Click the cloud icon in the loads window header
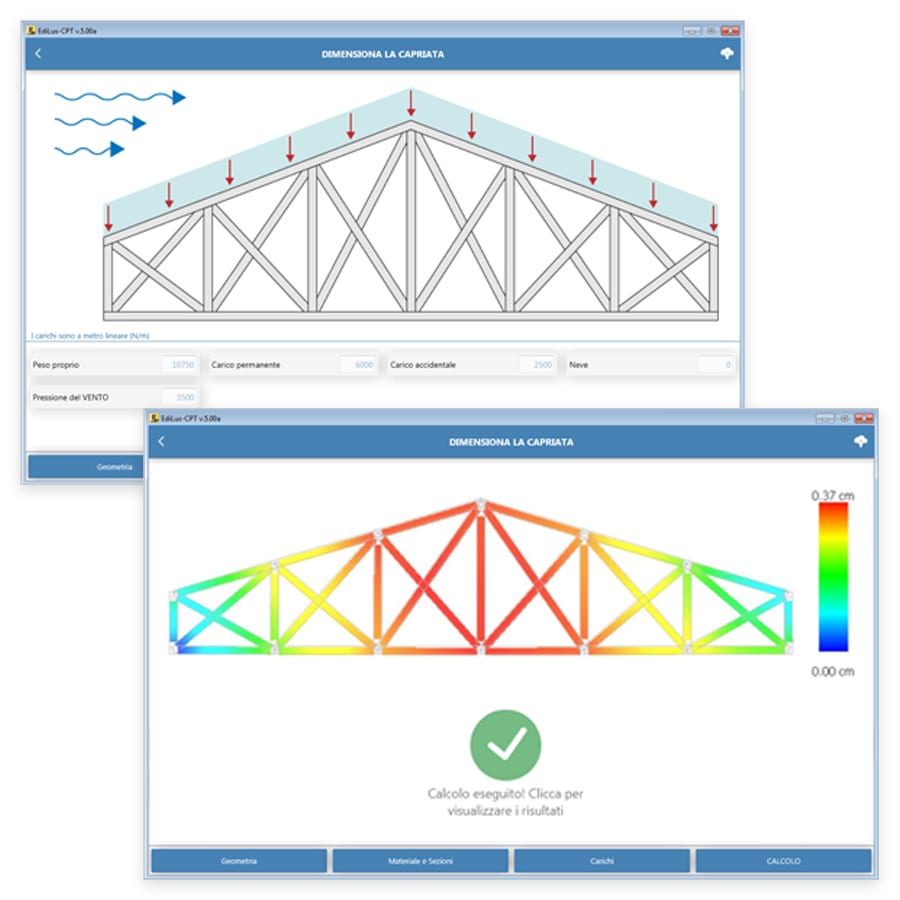 click(727, 54)
